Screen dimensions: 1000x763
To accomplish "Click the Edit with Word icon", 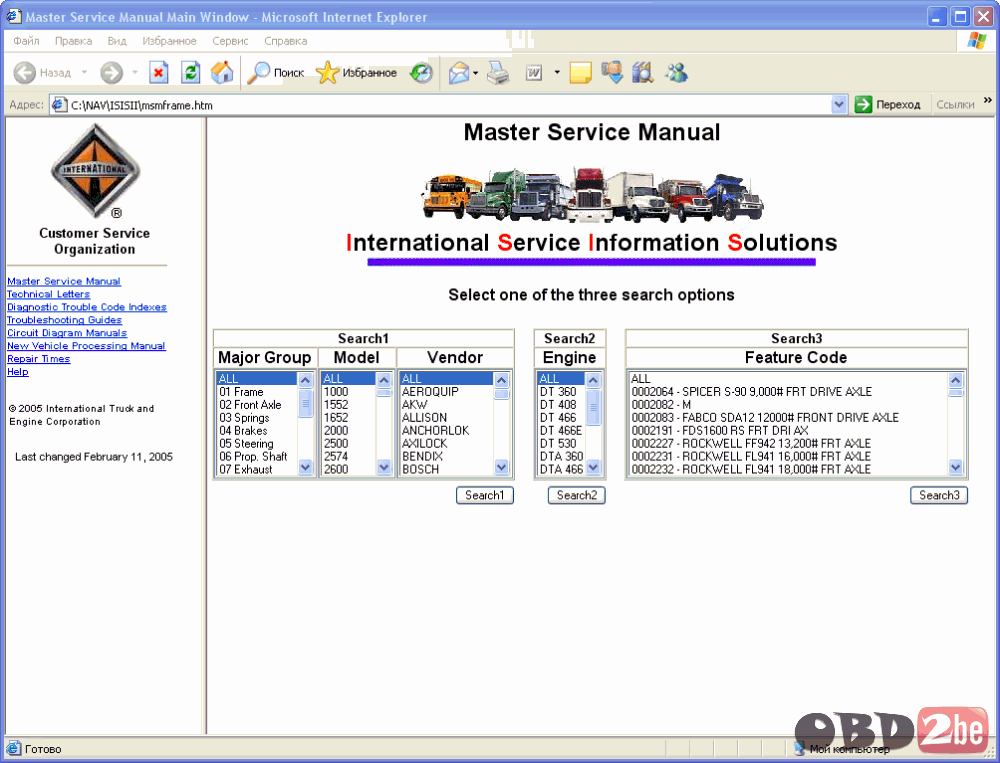I will point(534,73).
